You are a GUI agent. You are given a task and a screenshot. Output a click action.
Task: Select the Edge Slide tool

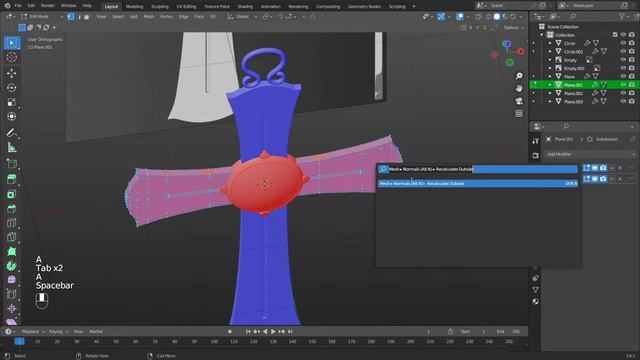click(12, 294)
